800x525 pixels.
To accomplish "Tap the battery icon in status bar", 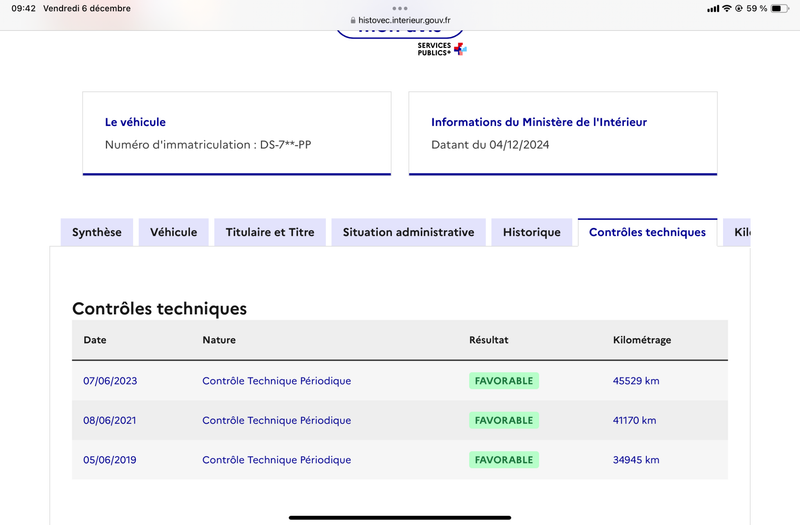I will tap(780, 9).
